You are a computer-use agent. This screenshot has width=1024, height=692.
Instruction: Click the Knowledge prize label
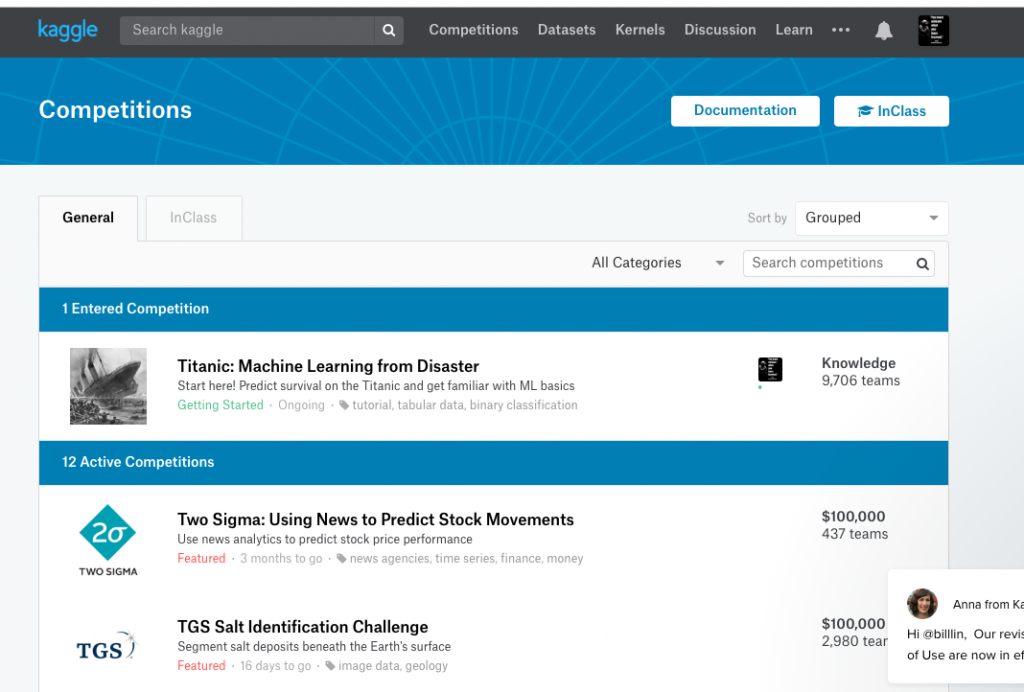click(x=858, y=363)
